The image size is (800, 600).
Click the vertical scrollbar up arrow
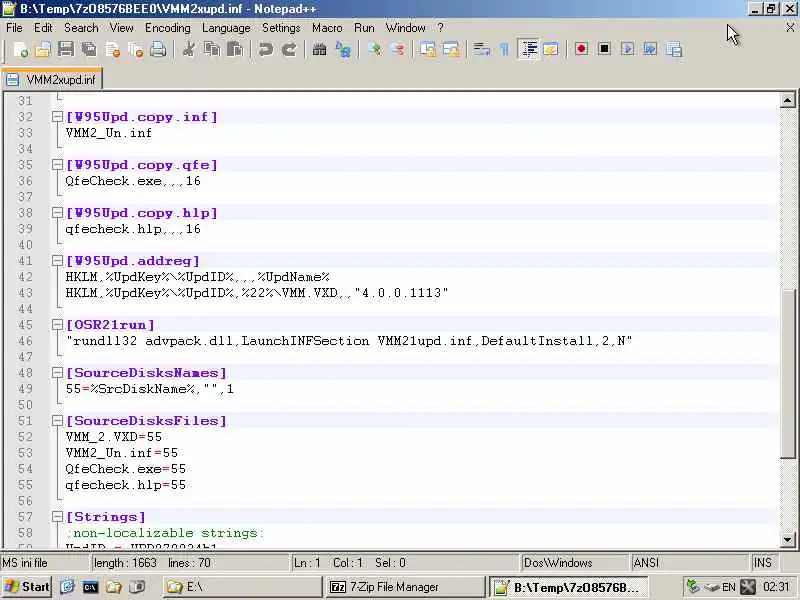tap(787, 100)
